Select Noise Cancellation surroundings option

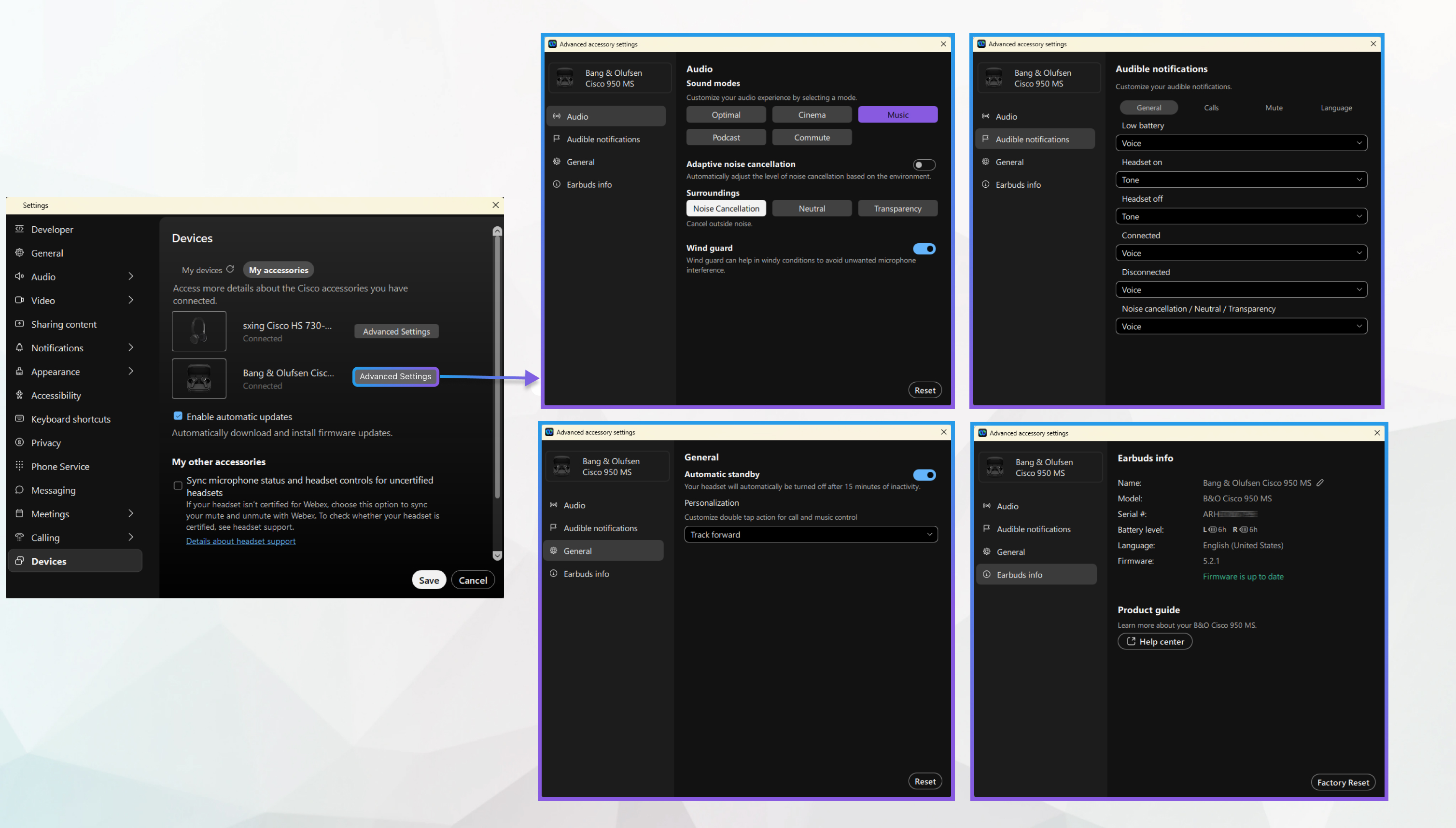[x=726, y=208]
